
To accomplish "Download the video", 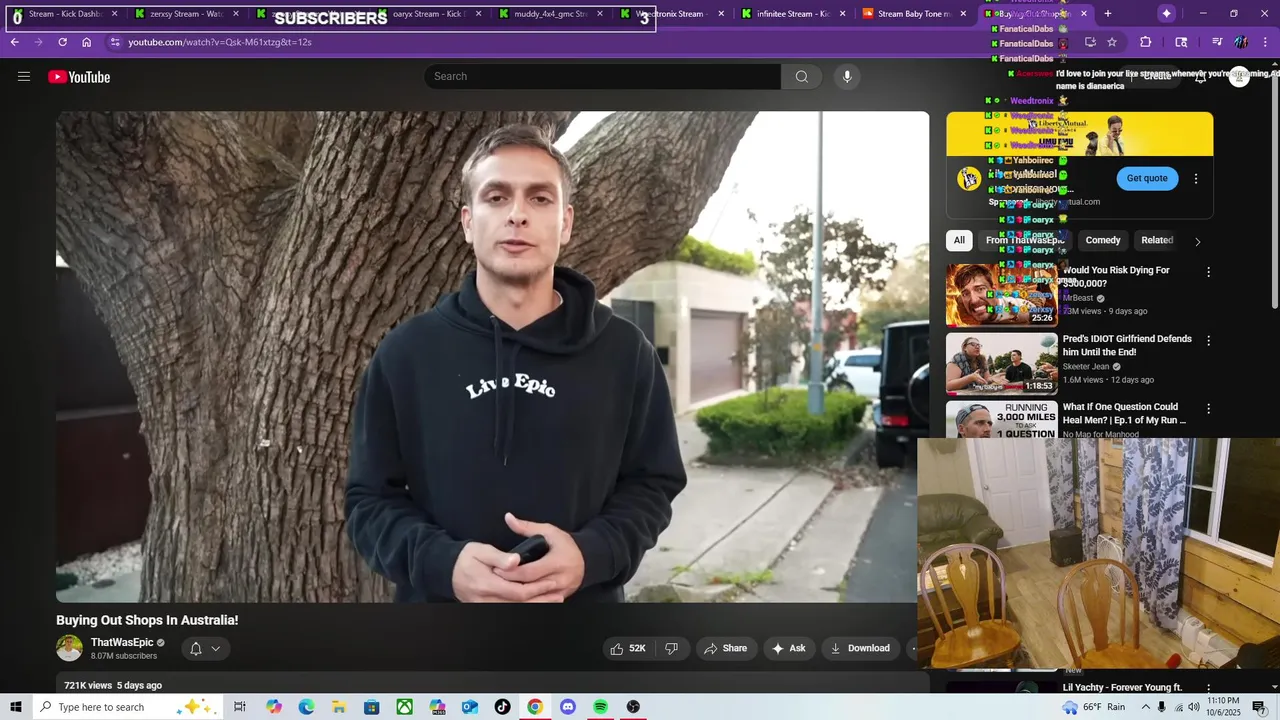I will (x=860, y=648).
